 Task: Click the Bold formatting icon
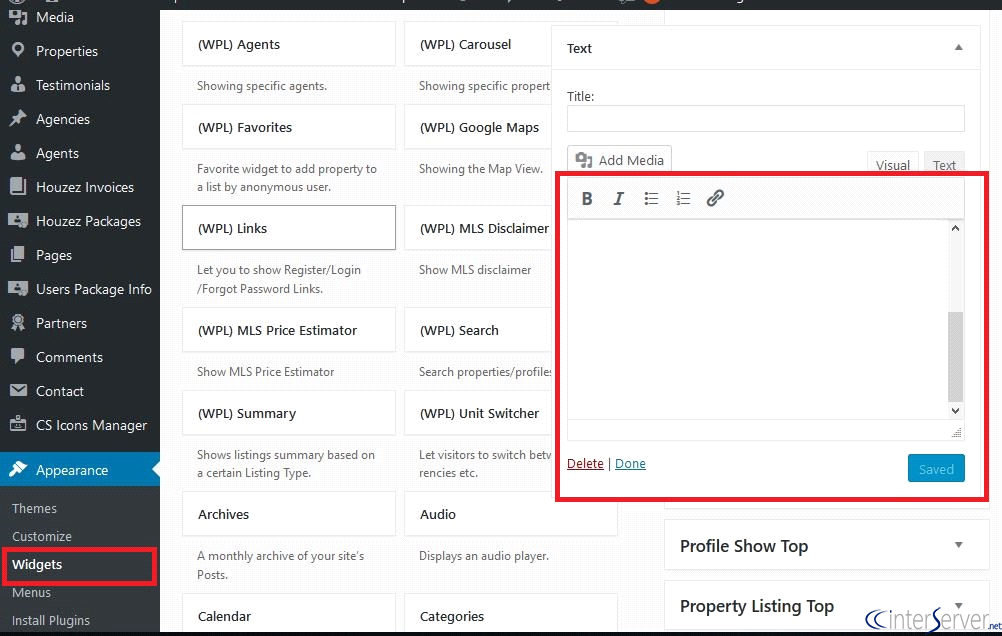[x=587, y=198]
